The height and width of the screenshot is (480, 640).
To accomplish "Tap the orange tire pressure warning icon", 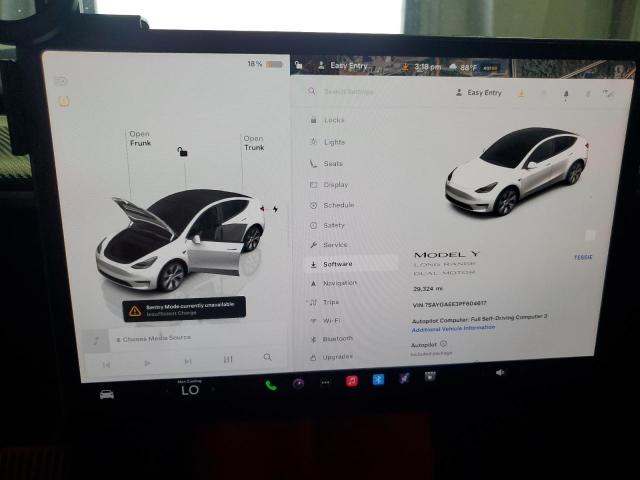I will point(64,101).
